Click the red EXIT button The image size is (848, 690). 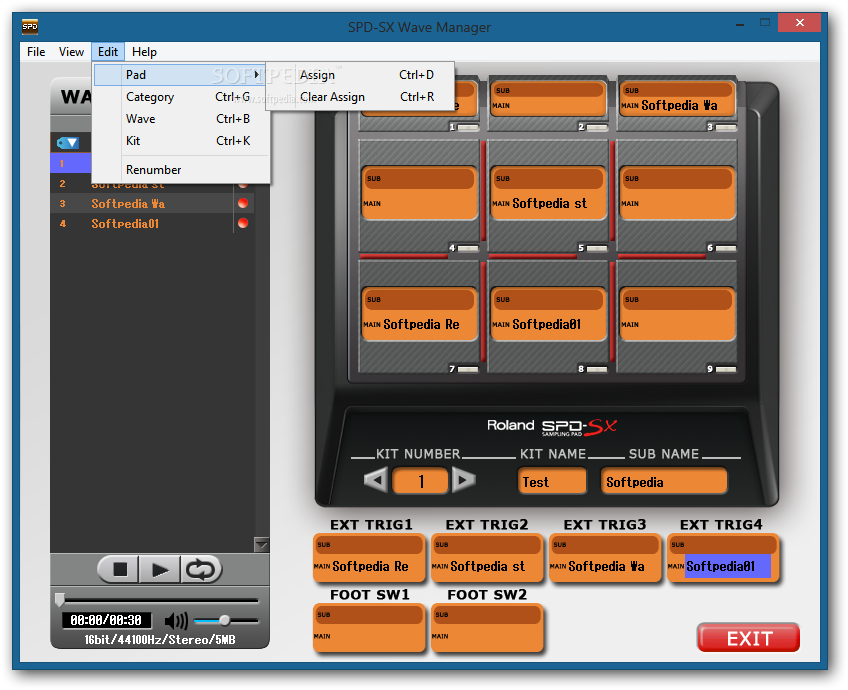click(748, 638)
